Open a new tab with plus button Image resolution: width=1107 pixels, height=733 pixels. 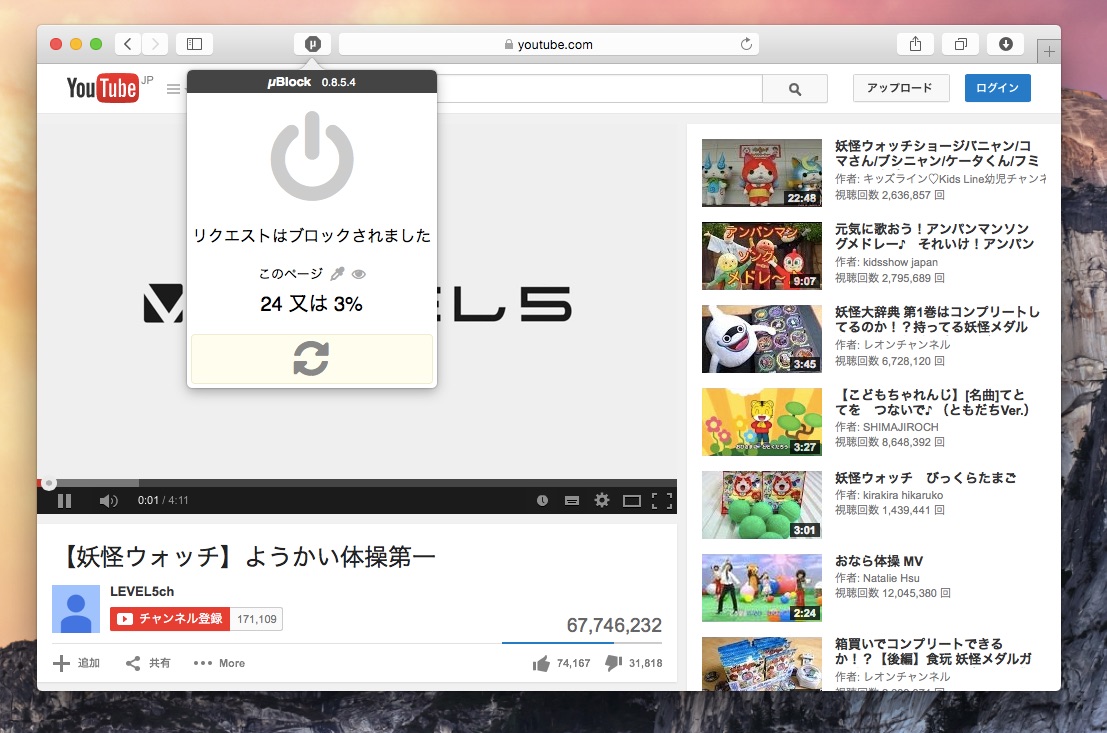pos(1049,52)
